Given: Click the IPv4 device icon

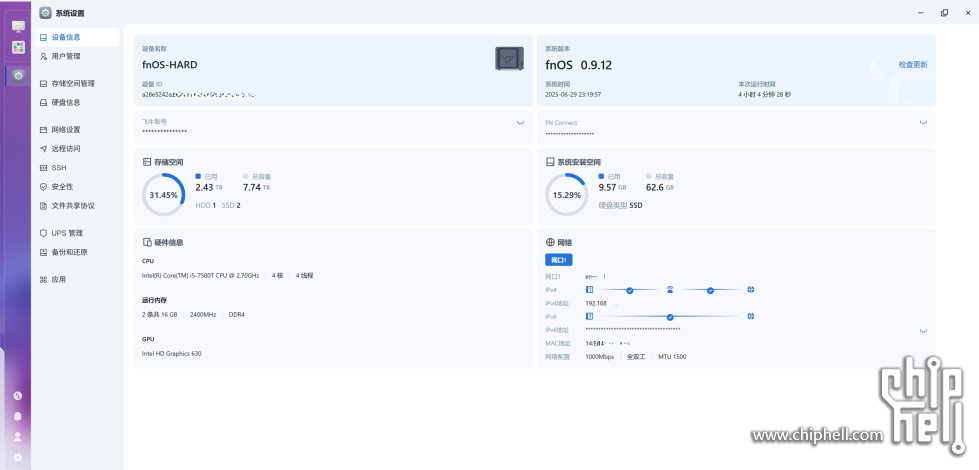Looking at the screenshot, I should [x=589, y=290].
